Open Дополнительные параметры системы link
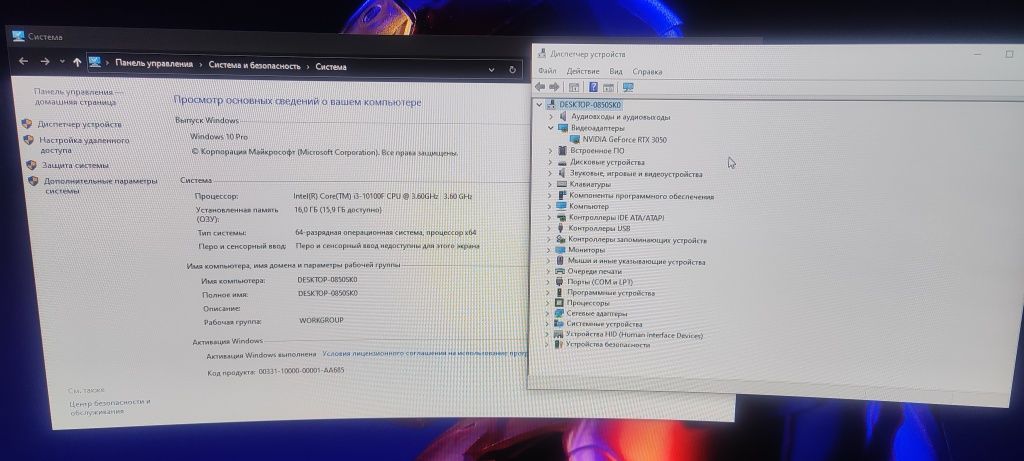This screenshot has width=1024, height=461. pyautogui.click(x=101, y=186)
